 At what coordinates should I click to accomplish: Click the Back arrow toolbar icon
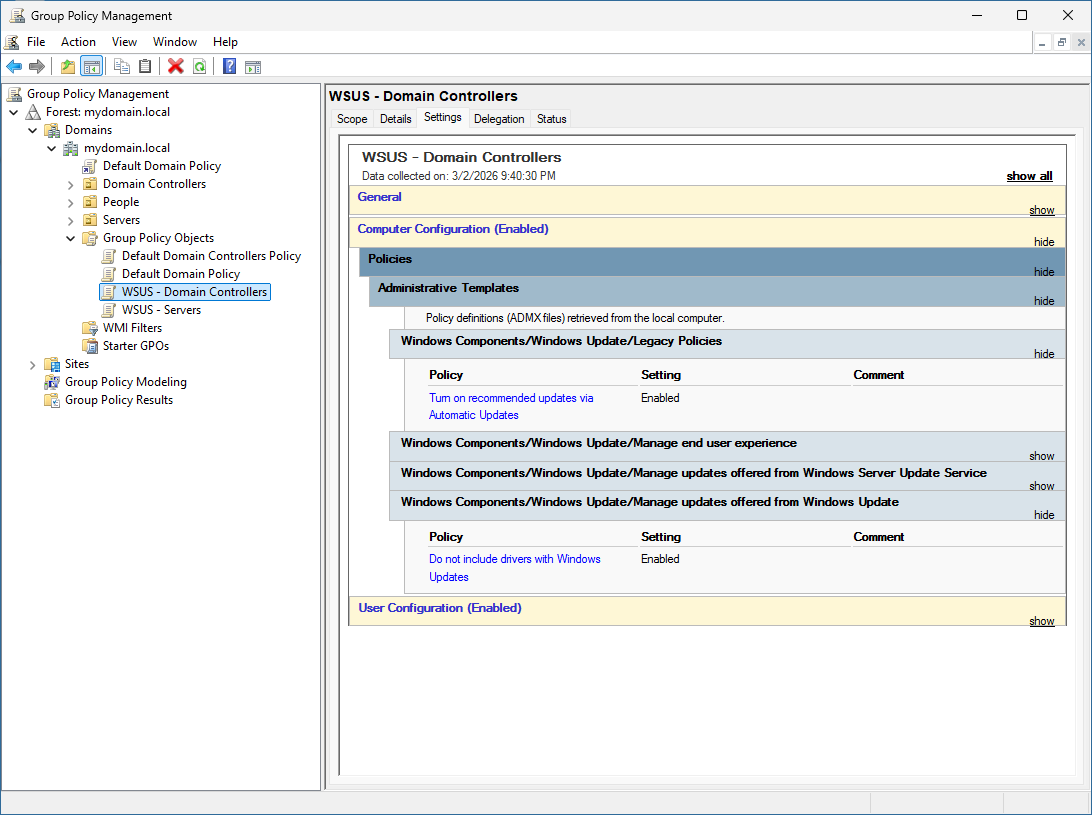point(14,66)
